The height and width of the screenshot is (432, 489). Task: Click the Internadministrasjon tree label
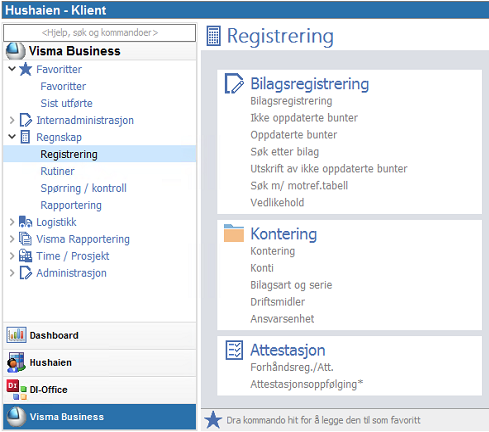coord(85,120)
